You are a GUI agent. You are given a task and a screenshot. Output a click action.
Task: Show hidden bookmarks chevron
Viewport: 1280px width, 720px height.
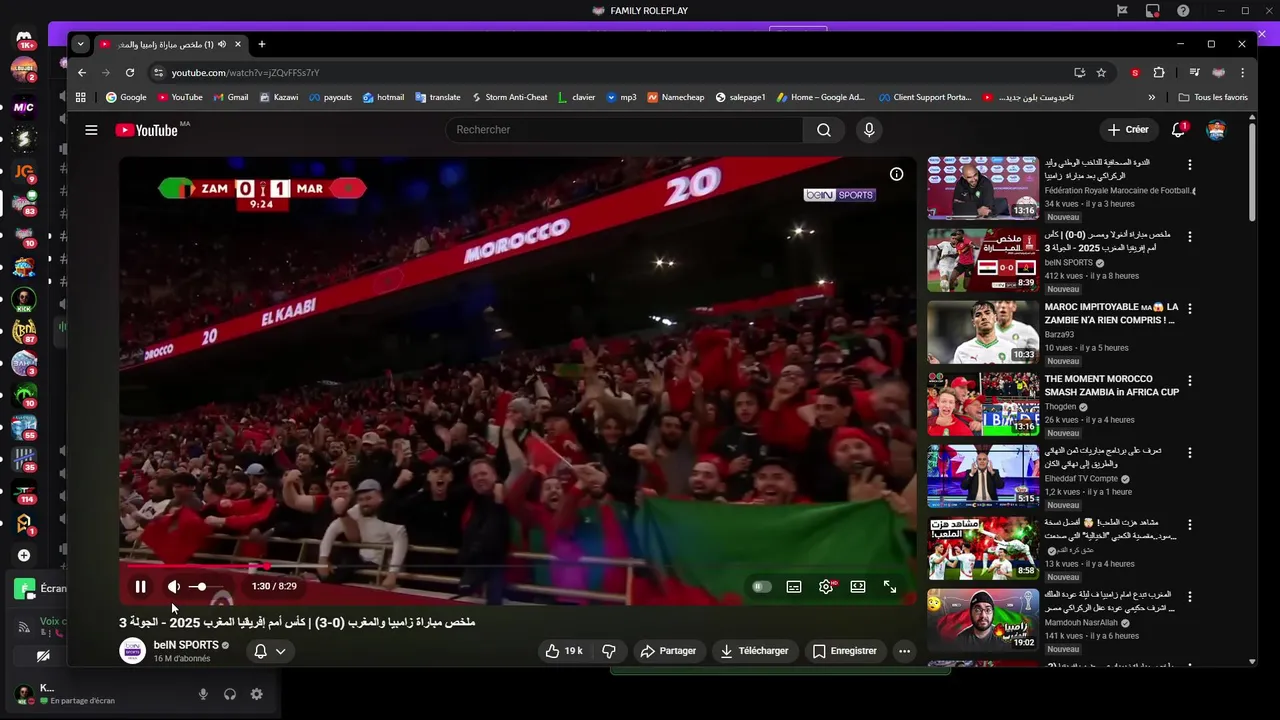pyautogui.click(x=1152, y=97)
